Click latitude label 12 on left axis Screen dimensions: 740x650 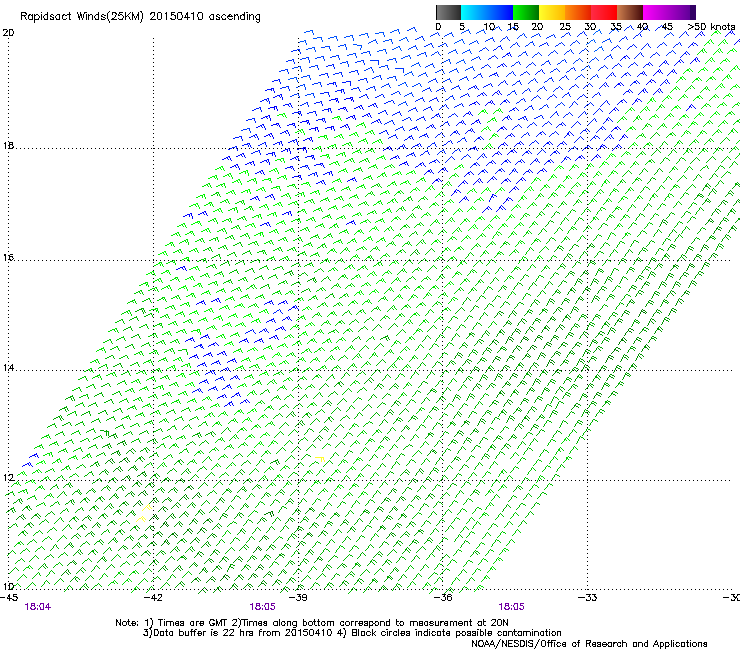[x=8, y=478]
